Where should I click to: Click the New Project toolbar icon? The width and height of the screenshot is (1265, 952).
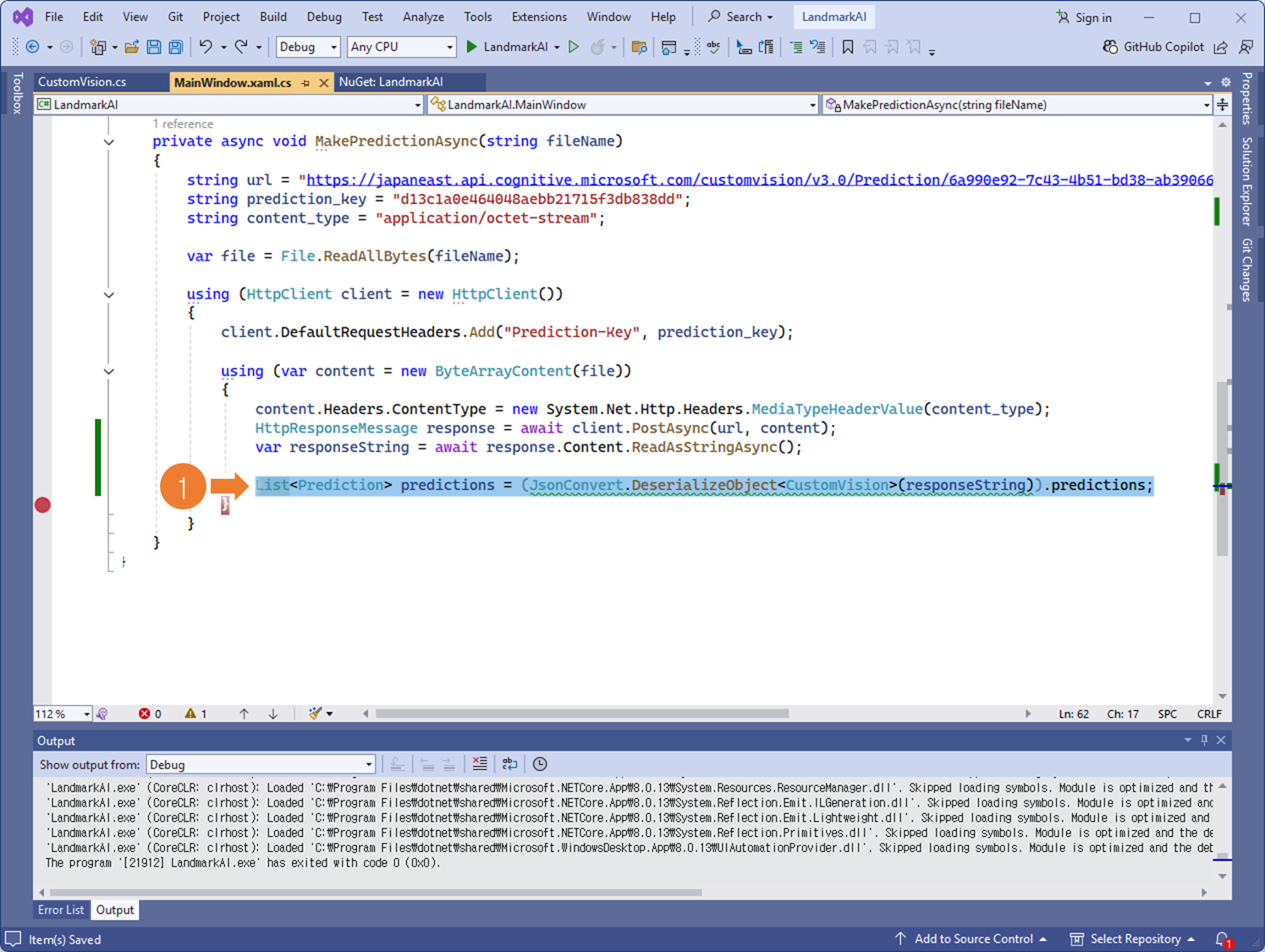(98, 47)
